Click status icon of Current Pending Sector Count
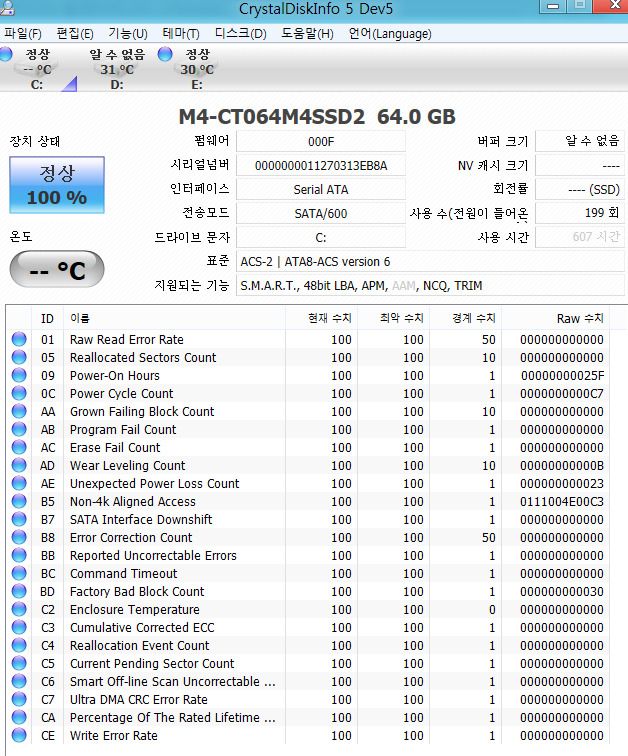This screenshot has width=628, height=756. tap(19, 663)
